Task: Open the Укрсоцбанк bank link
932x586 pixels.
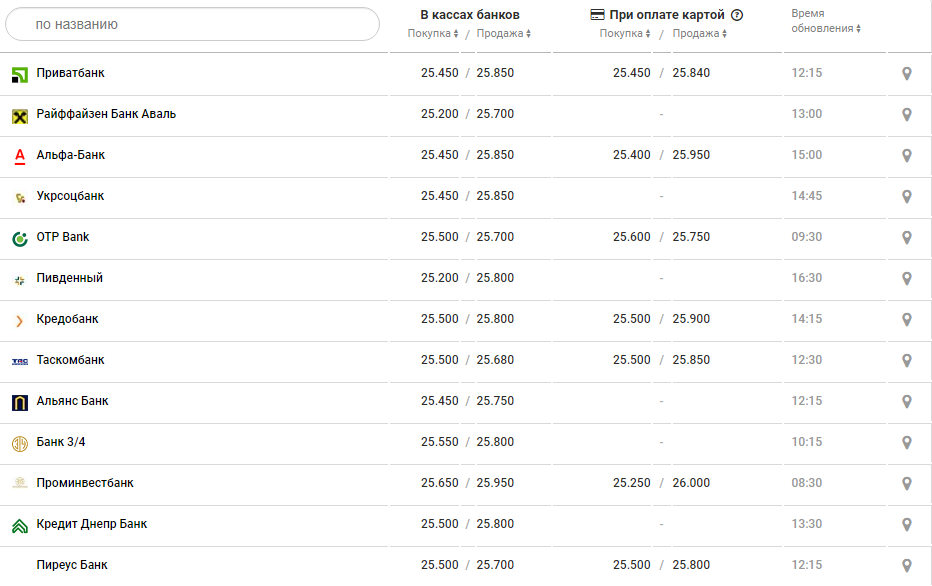Action: 70,196
